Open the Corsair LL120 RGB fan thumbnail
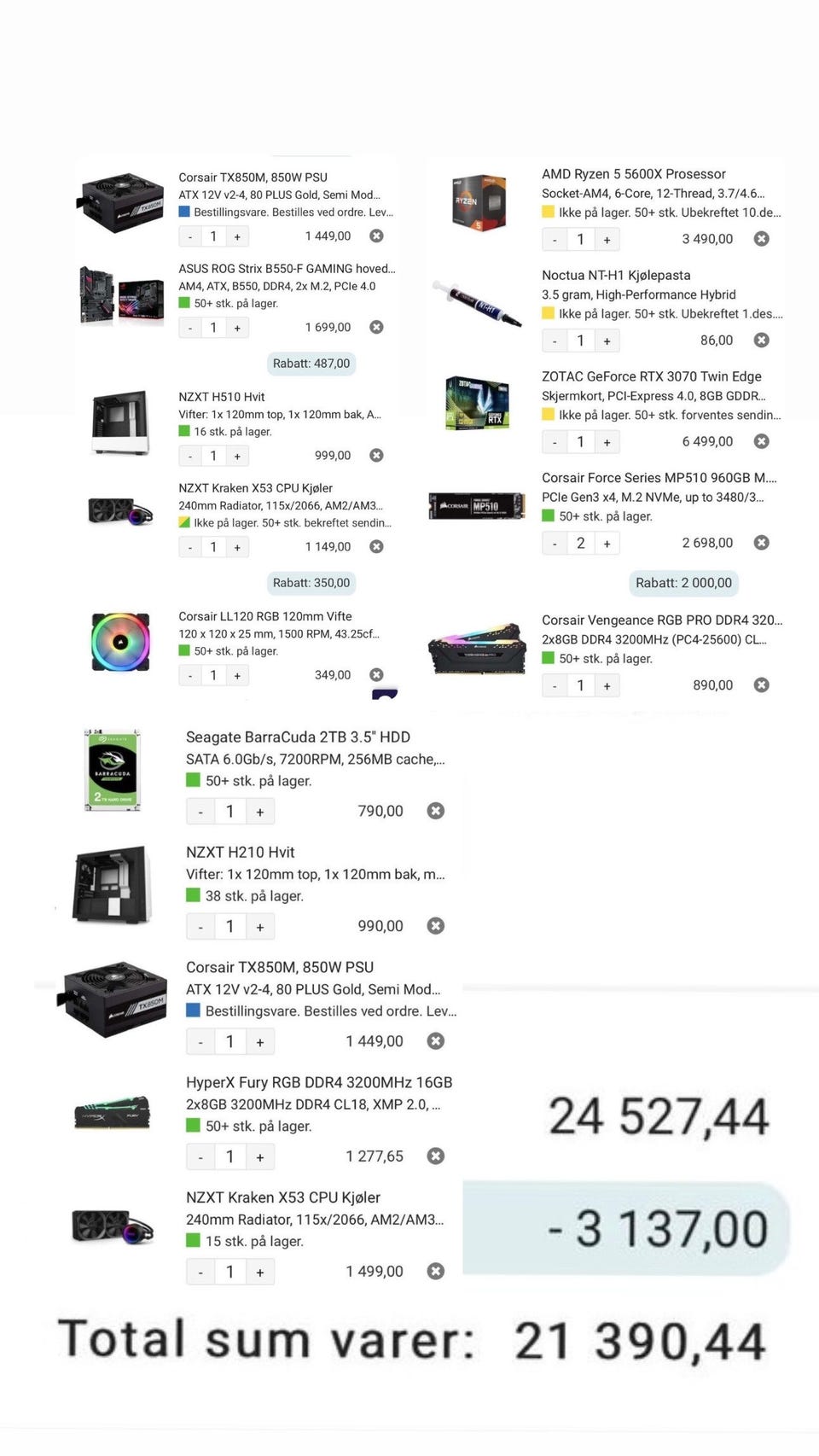Image resolution: width=819 pixels, height=1456 pixels. point(120,642)
